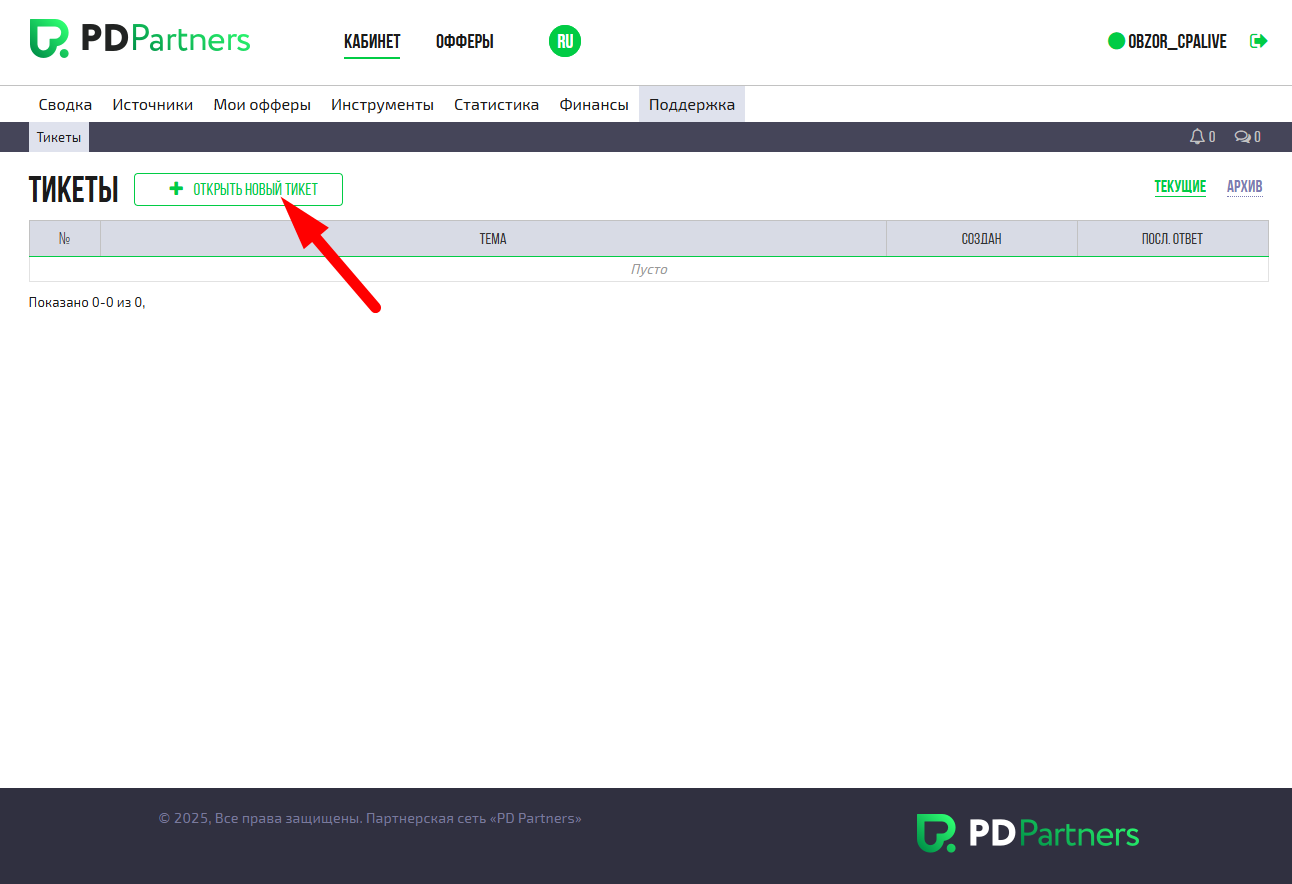Switch language using RU button

(x=565, y=41)
